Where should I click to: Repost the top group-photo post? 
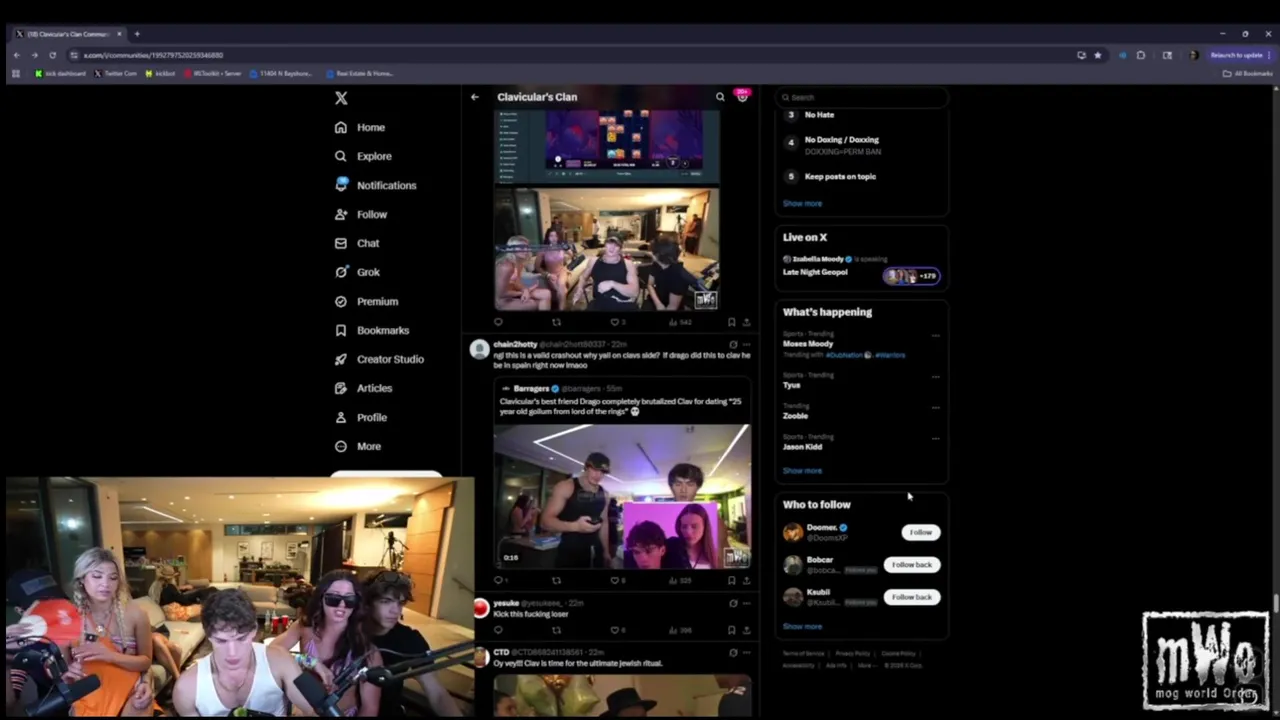(557, 322)
